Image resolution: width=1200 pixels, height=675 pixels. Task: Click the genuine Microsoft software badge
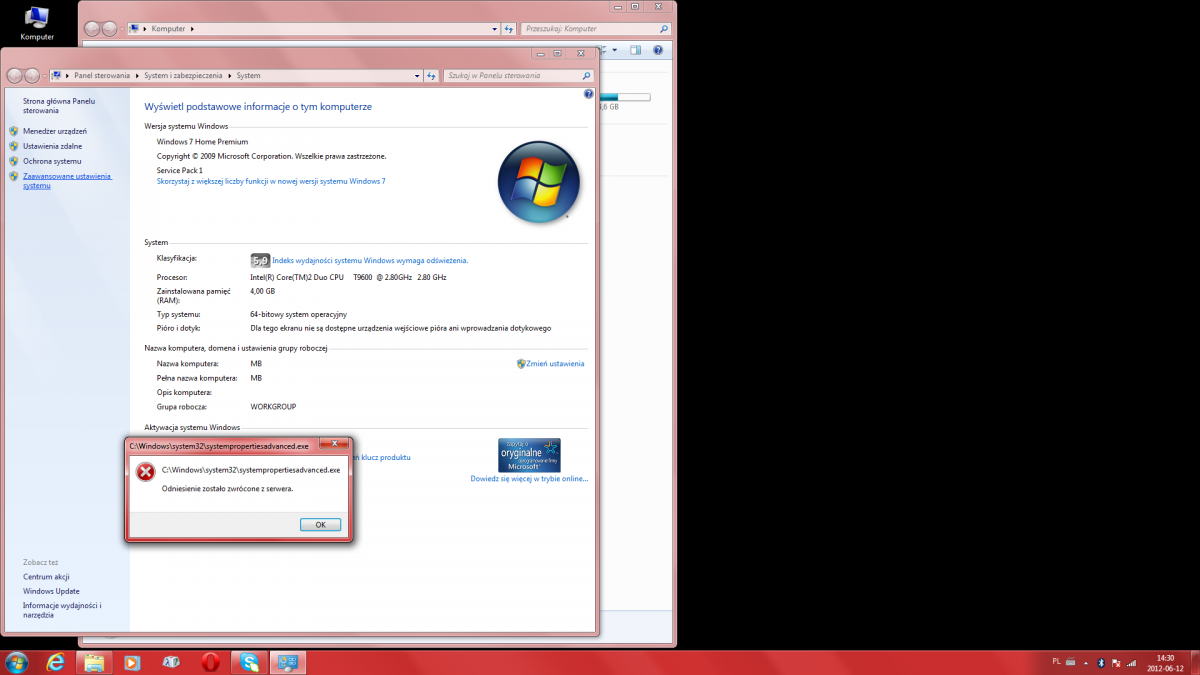[x=529, y=455]
